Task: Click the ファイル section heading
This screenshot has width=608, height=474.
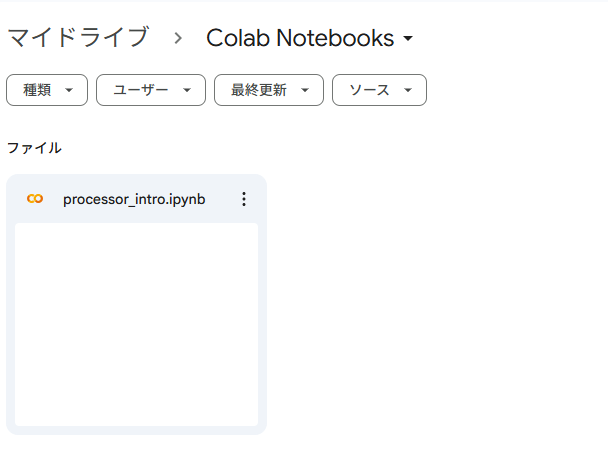Action: (x=34, y=148)
